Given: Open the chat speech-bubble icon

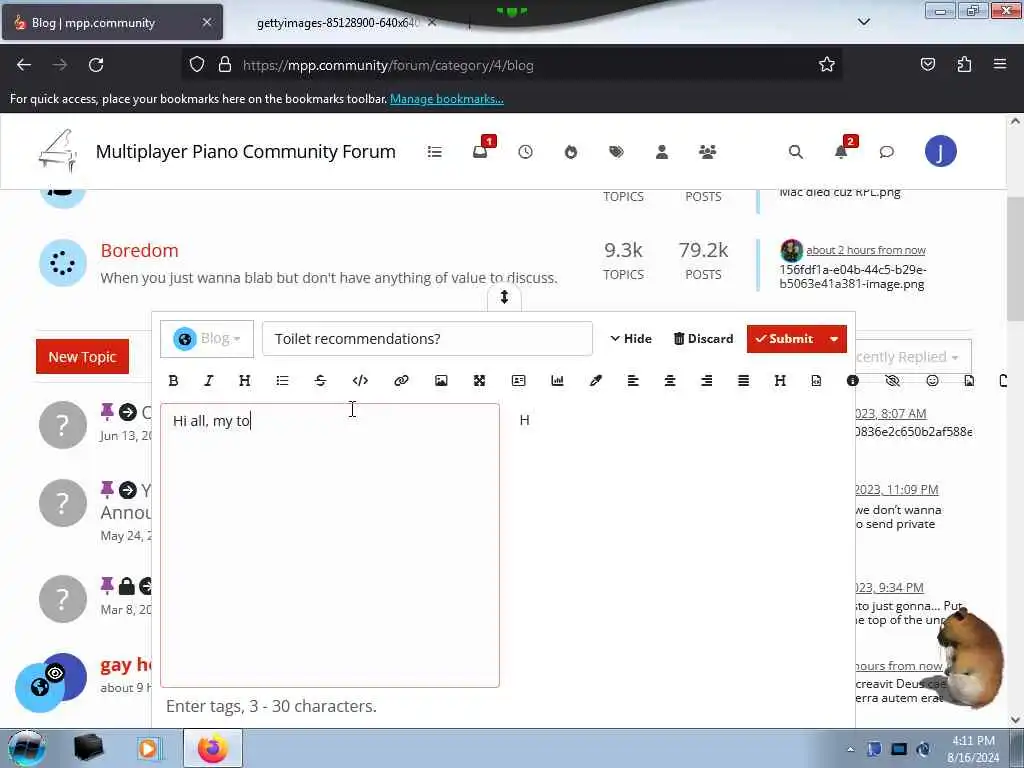Looking at the screenshot, I should coord(886,152).
